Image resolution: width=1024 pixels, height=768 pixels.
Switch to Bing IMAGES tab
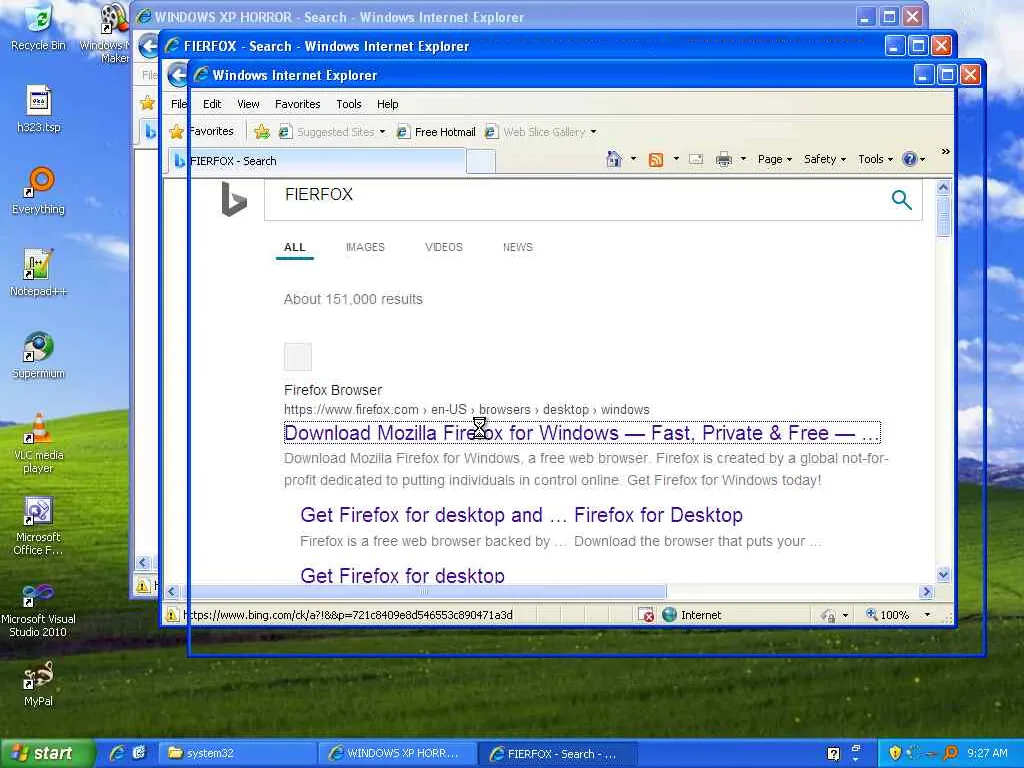[365, 247]
